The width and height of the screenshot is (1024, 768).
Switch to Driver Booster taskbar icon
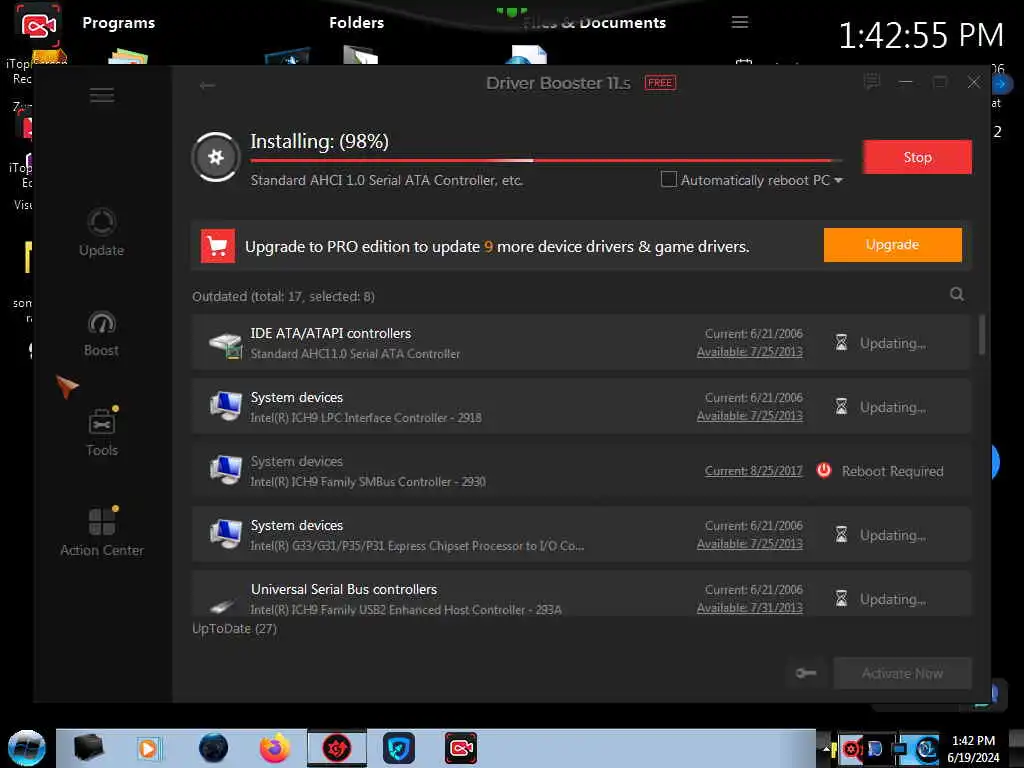337,748
